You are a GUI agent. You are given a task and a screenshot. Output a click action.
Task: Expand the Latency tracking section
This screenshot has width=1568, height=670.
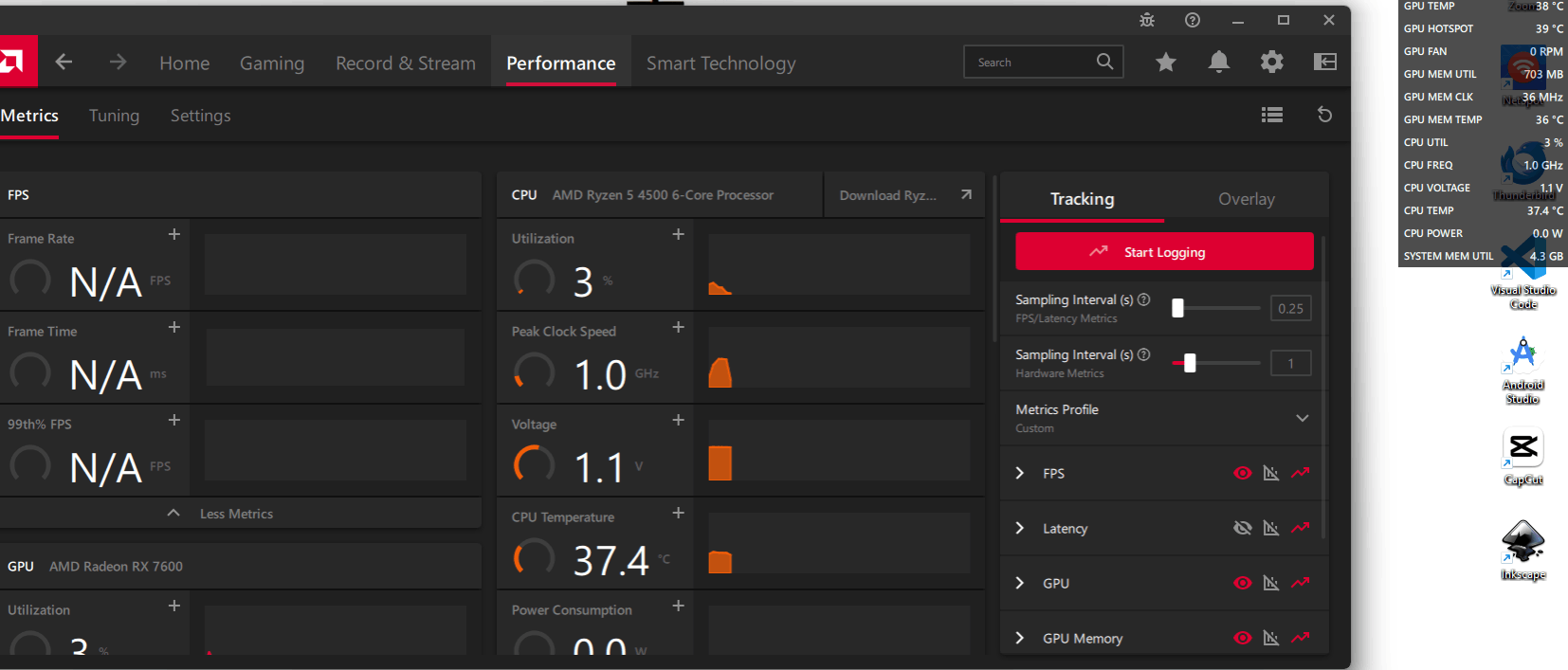point(1020,528)
